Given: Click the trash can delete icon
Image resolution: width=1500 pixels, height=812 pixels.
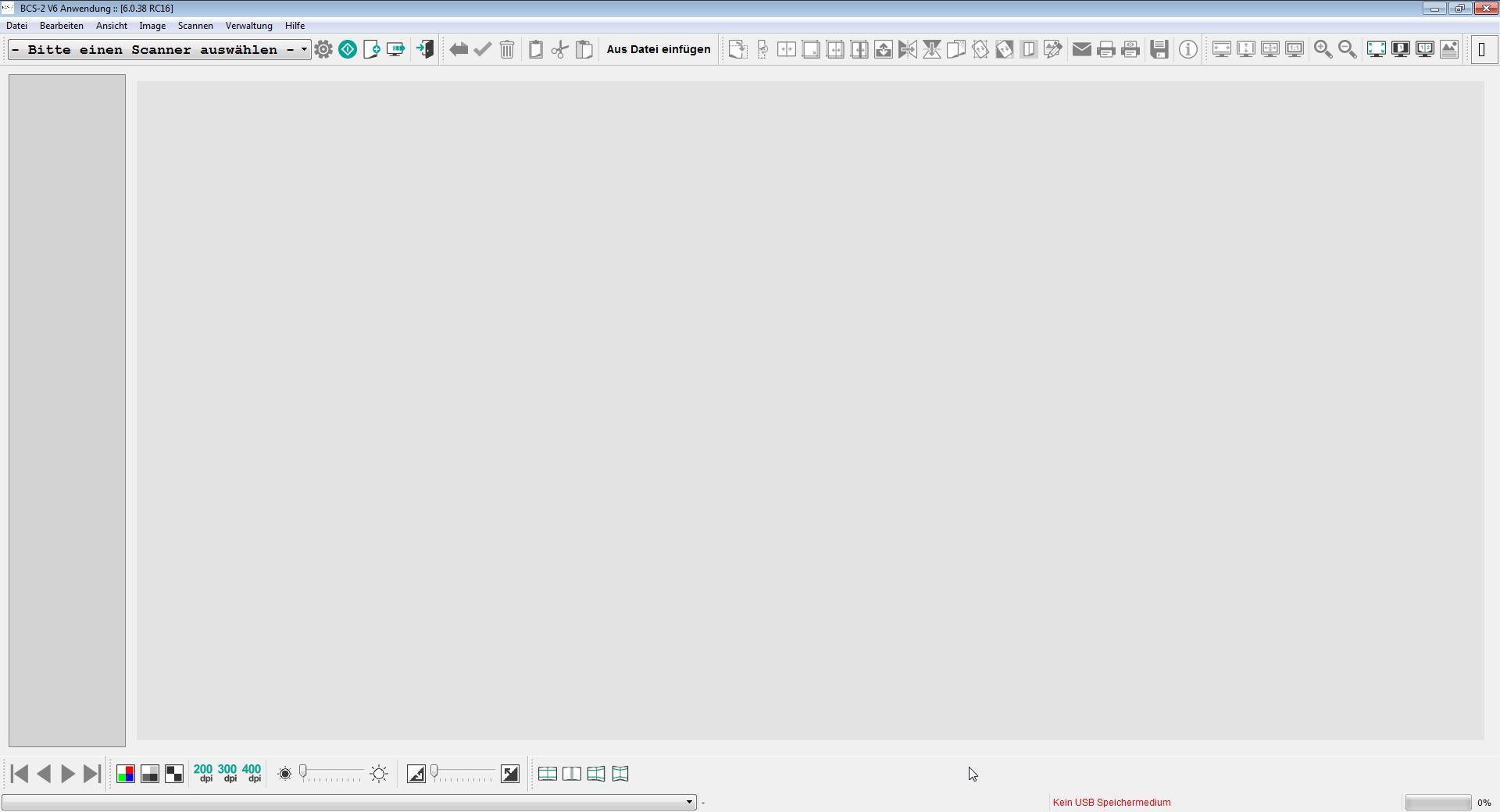Looking at the screenshot, I should [x=507, y=49].
